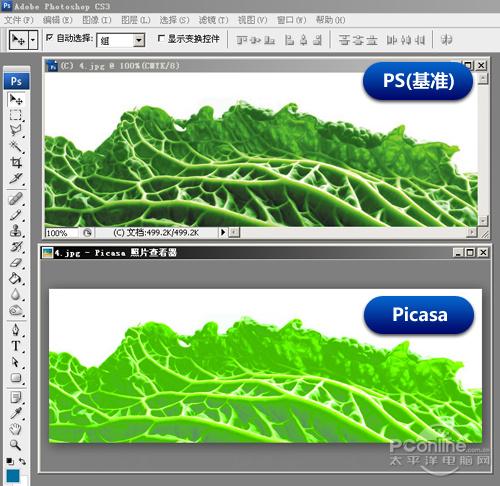Open the Move tool preset picker arrow
Image resolution: width=500 pixels, height=486 pixels.
point(33,40)
